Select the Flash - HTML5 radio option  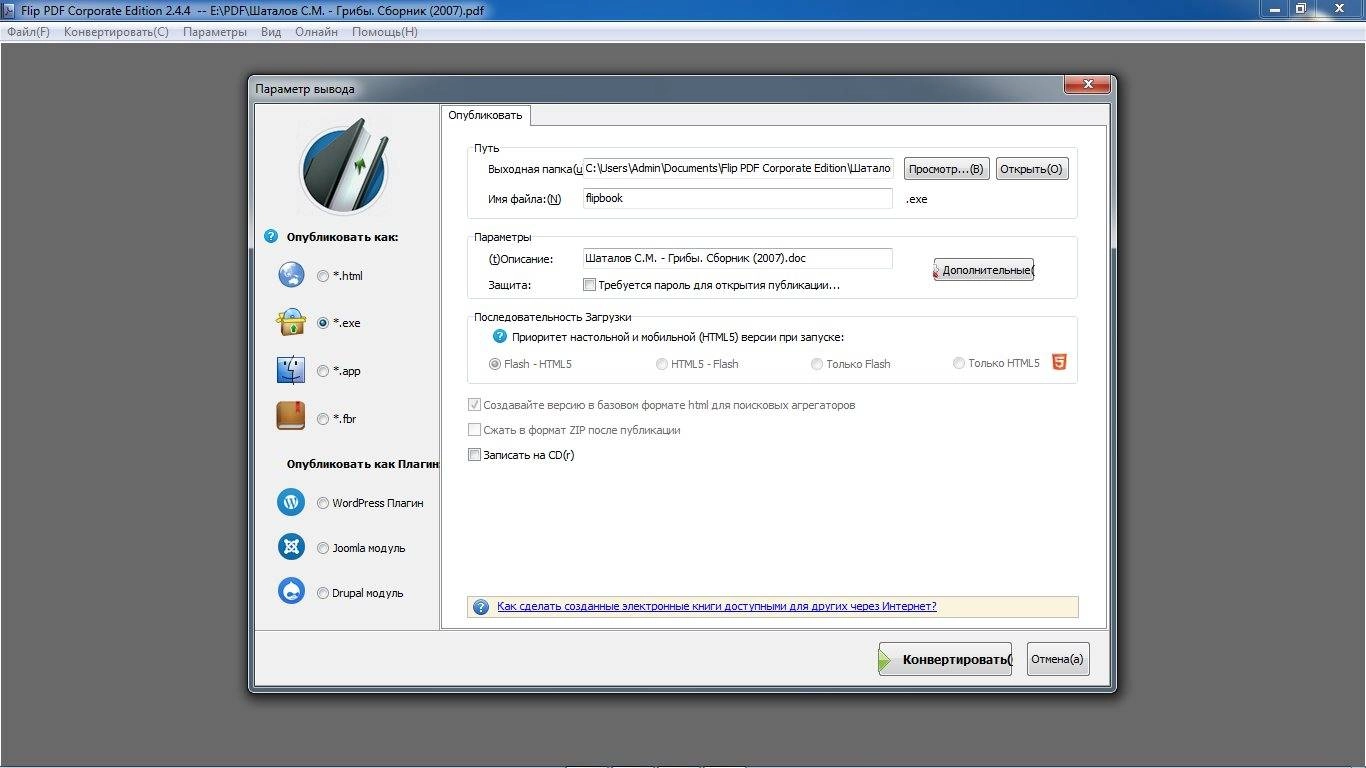(495, 364)
